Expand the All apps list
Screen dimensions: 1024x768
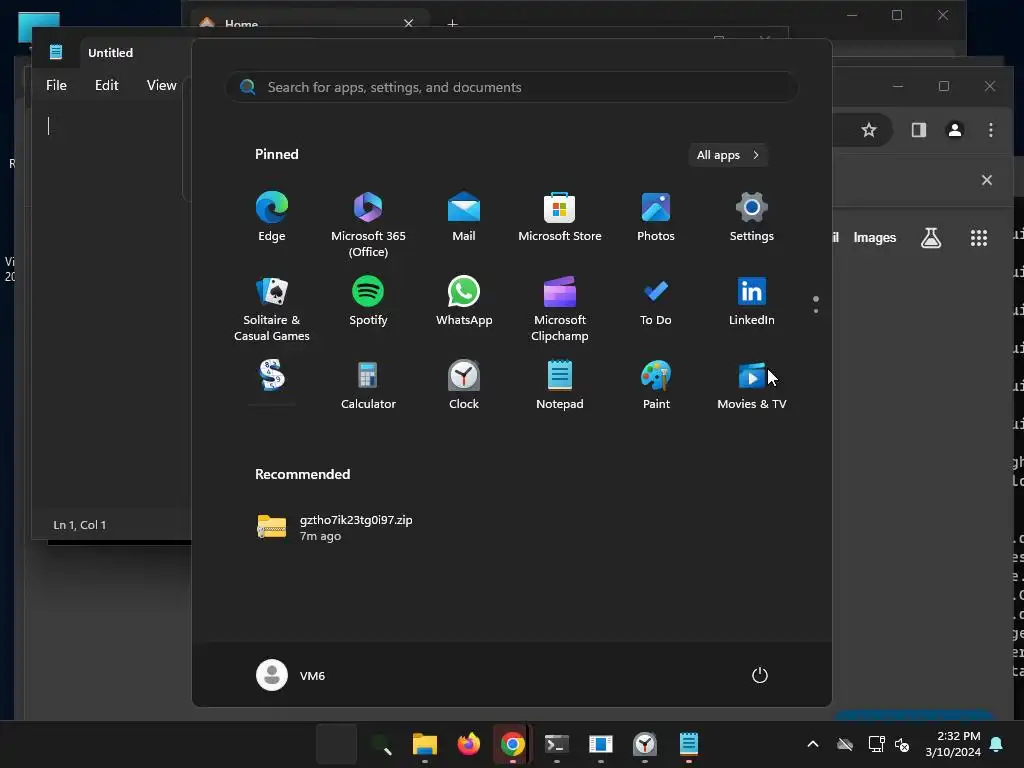click(x=728, y=155)
